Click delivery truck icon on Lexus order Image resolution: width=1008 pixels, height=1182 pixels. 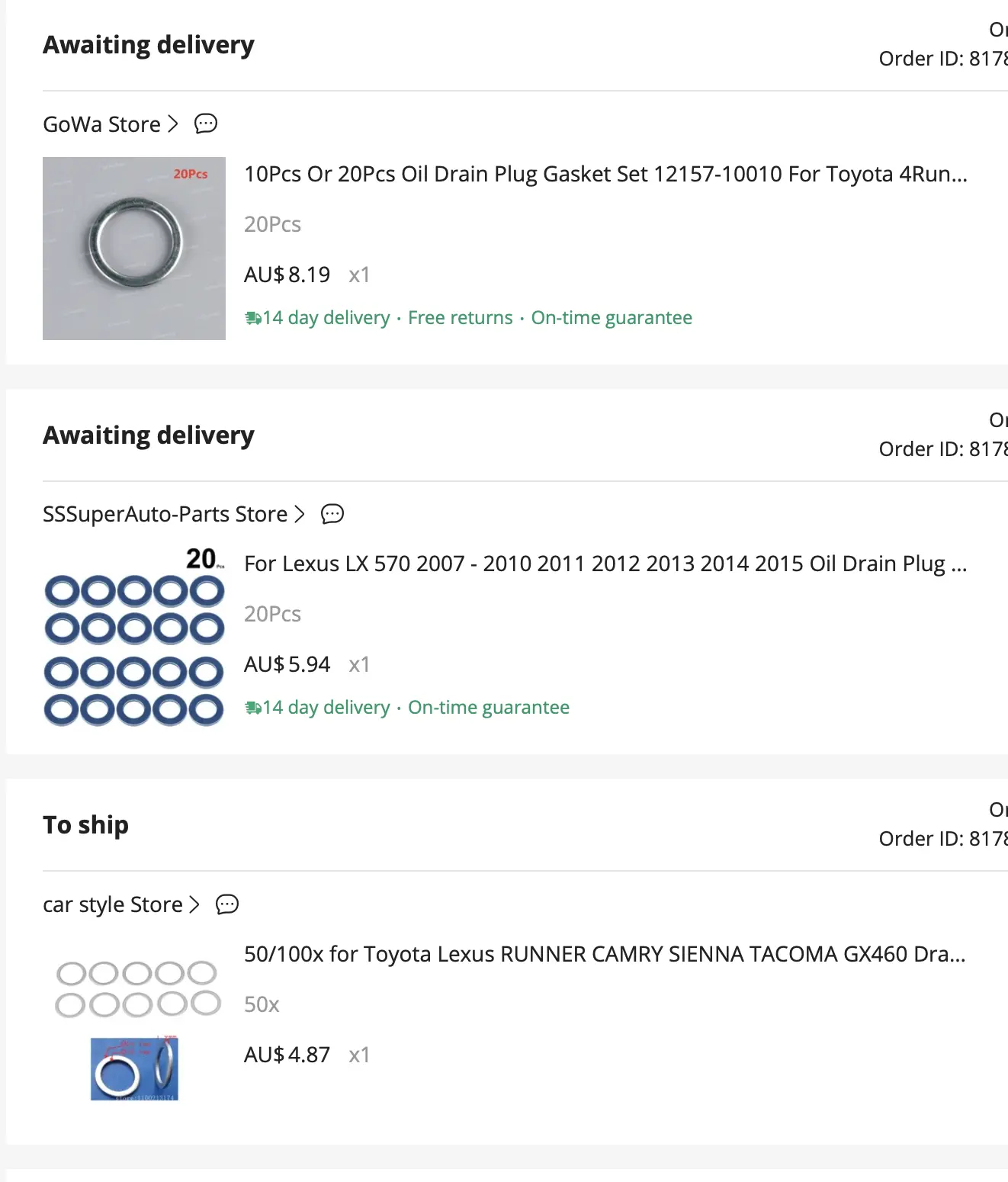(x=252, y=708)
